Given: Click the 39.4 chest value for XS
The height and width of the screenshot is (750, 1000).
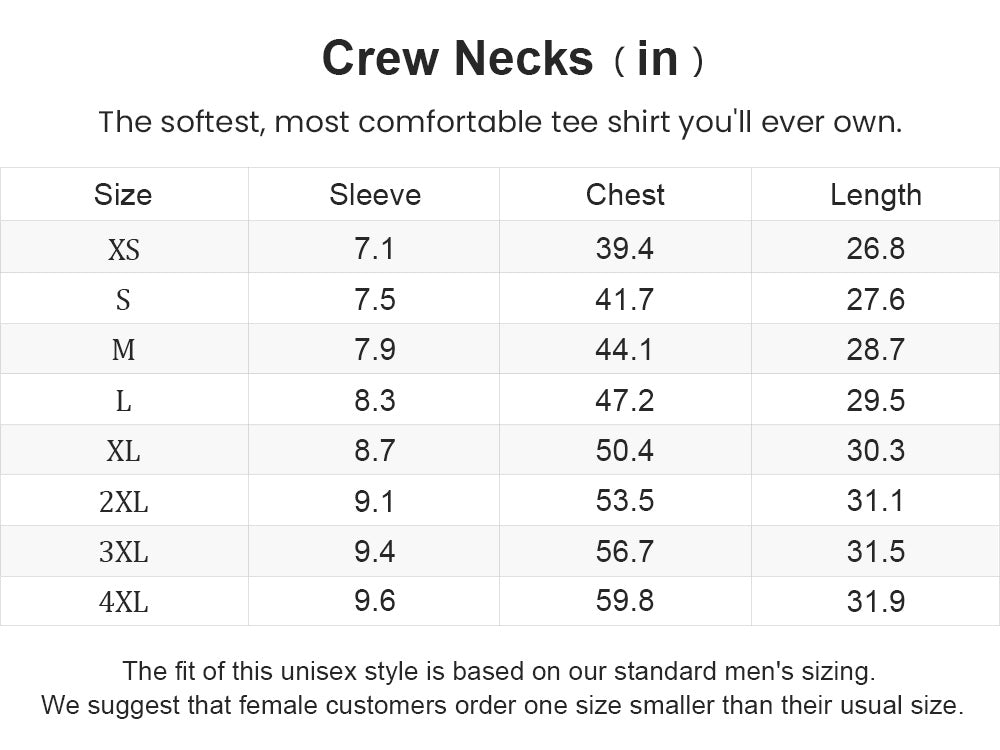Looking at the screenshot, I should pyautogui.click(x=625, y=248).
